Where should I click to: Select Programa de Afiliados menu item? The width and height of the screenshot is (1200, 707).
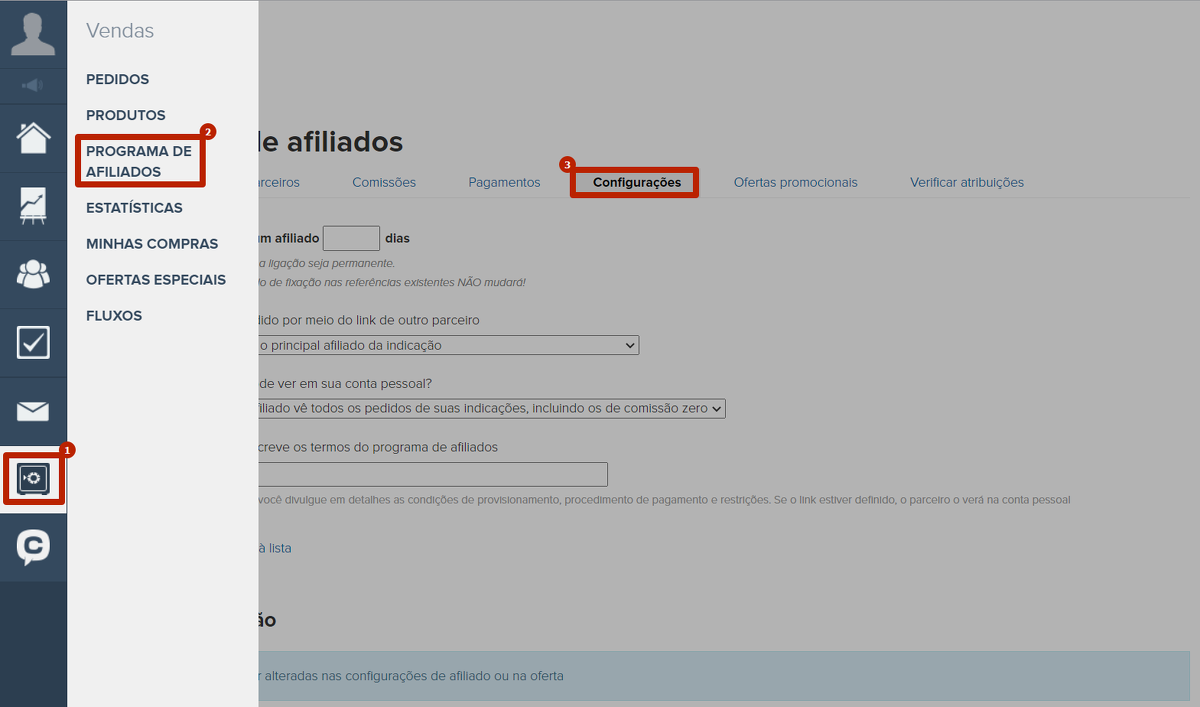pyautogui.click(x=139, y=162)
